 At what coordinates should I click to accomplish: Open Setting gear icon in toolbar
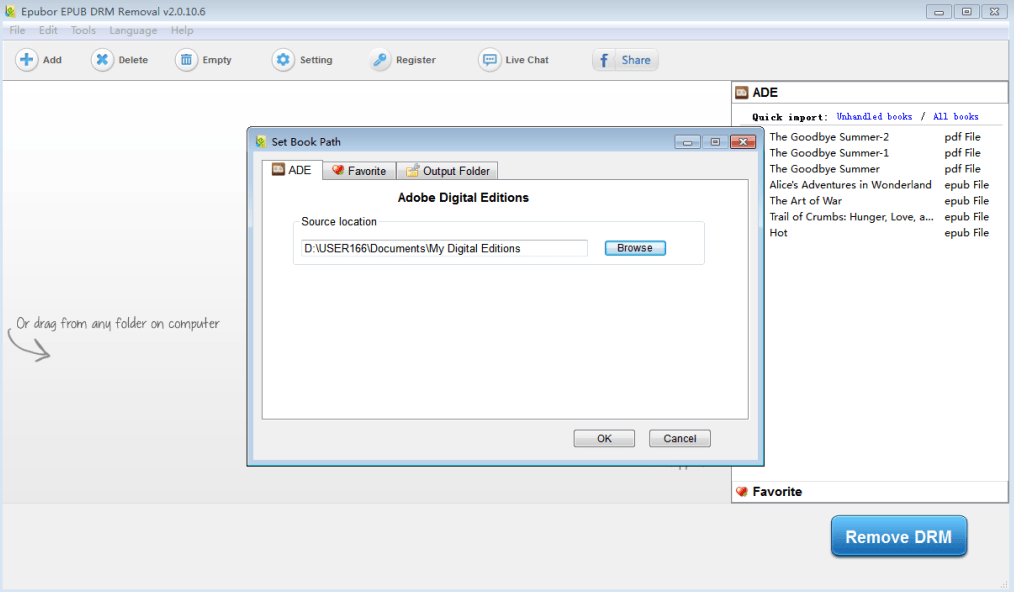(283, 60)
